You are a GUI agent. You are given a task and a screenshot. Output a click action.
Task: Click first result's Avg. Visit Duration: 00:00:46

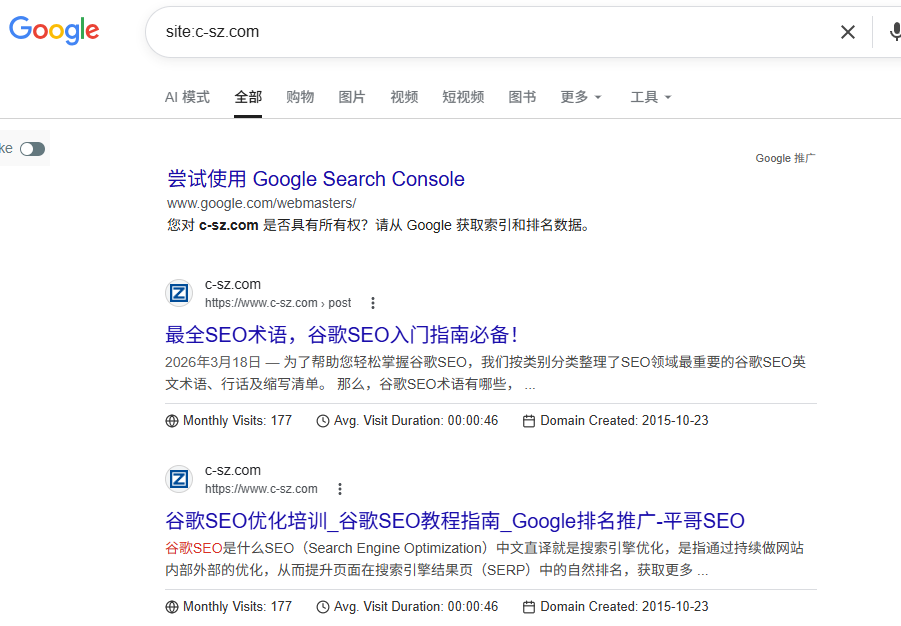tap(416, 420)
